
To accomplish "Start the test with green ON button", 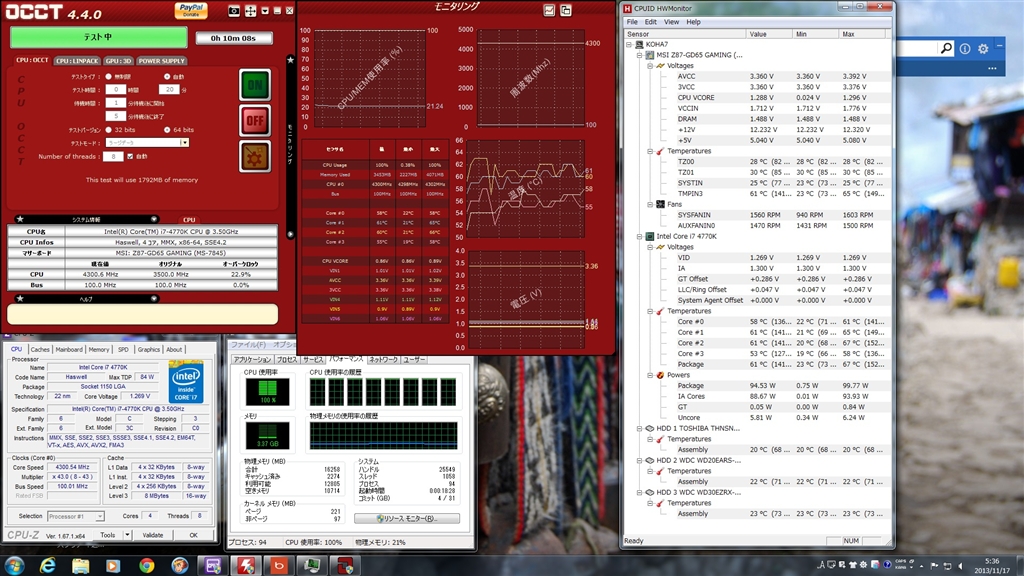I will pos(255,85).
